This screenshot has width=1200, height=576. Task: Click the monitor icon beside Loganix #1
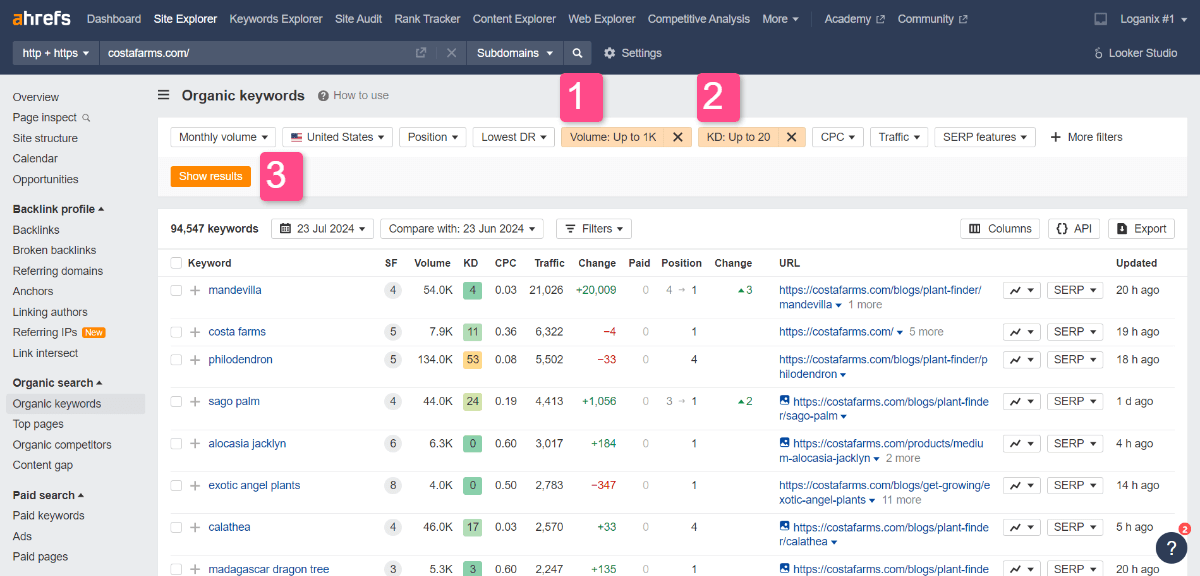point(1101,19)
